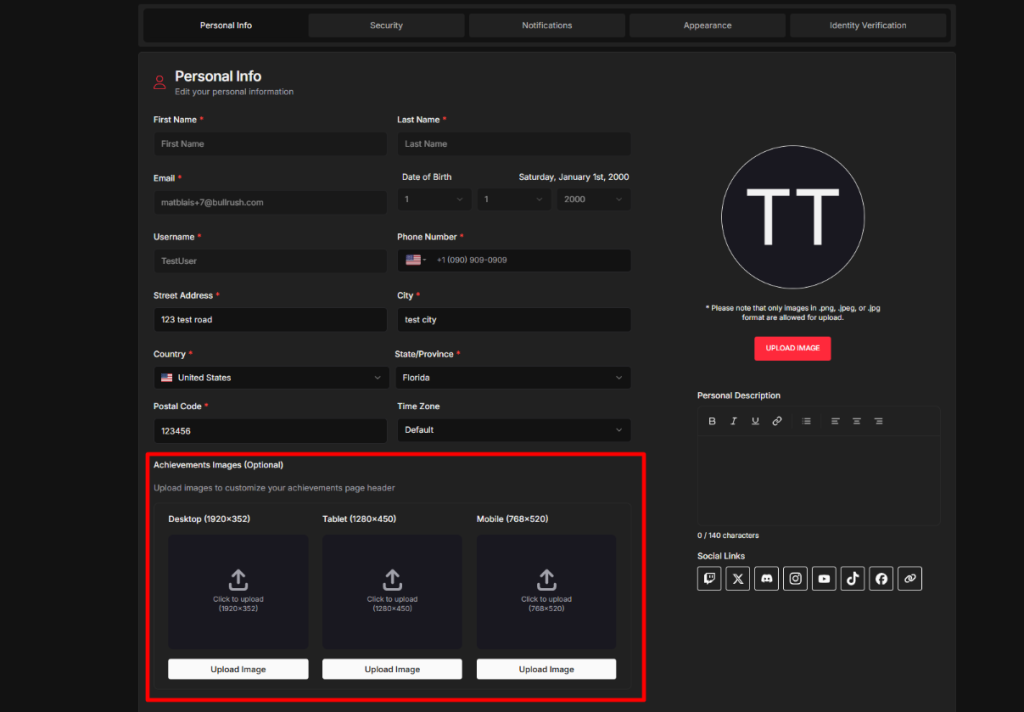Click the person icon beside Personal Info

(159, 82)
